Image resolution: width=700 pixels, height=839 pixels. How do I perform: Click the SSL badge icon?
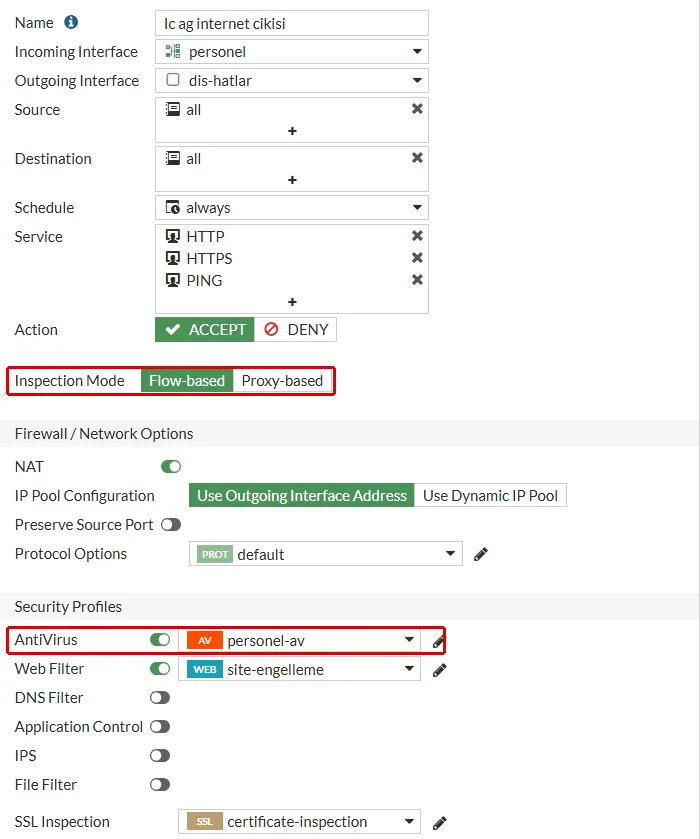204,821
